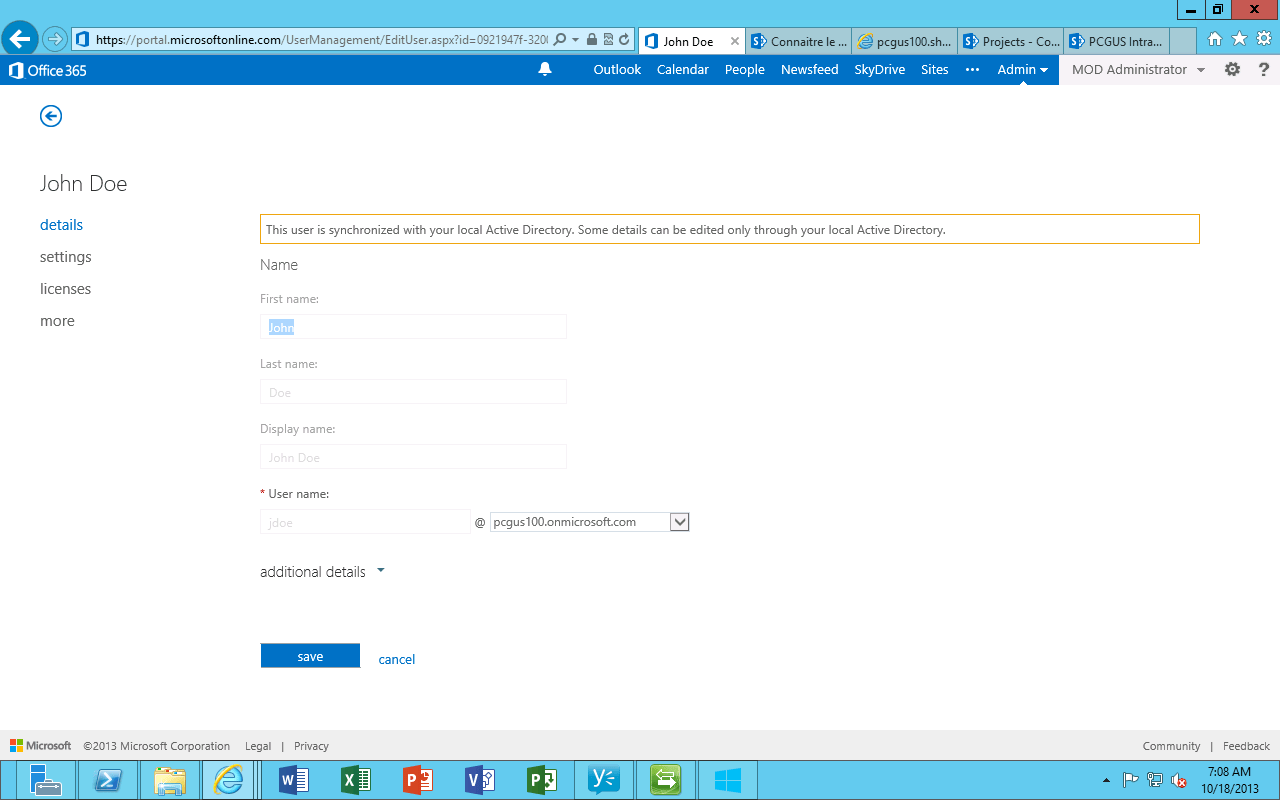Select Outlook in the navigation bar
Image resolution: width=1280 pixels, height=800 pixels.
pos(616,69)
